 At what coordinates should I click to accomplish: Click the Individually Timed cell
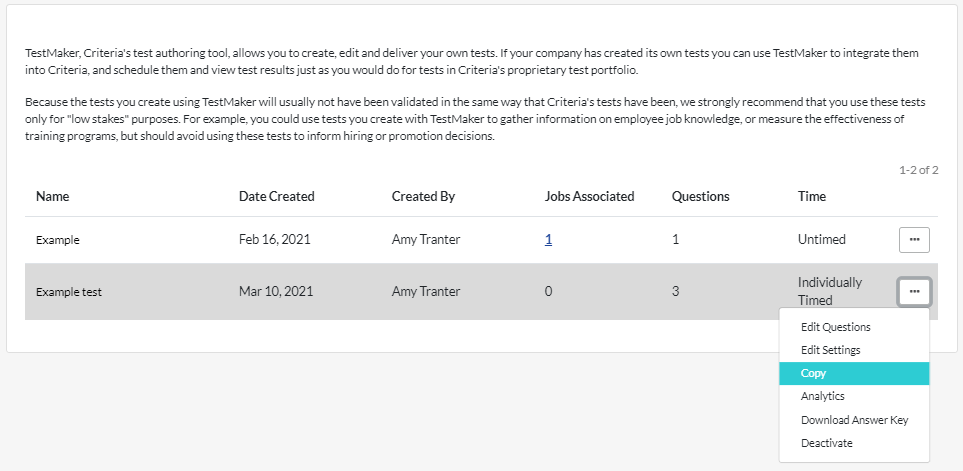pyautogui.click(x=829, y=291)
